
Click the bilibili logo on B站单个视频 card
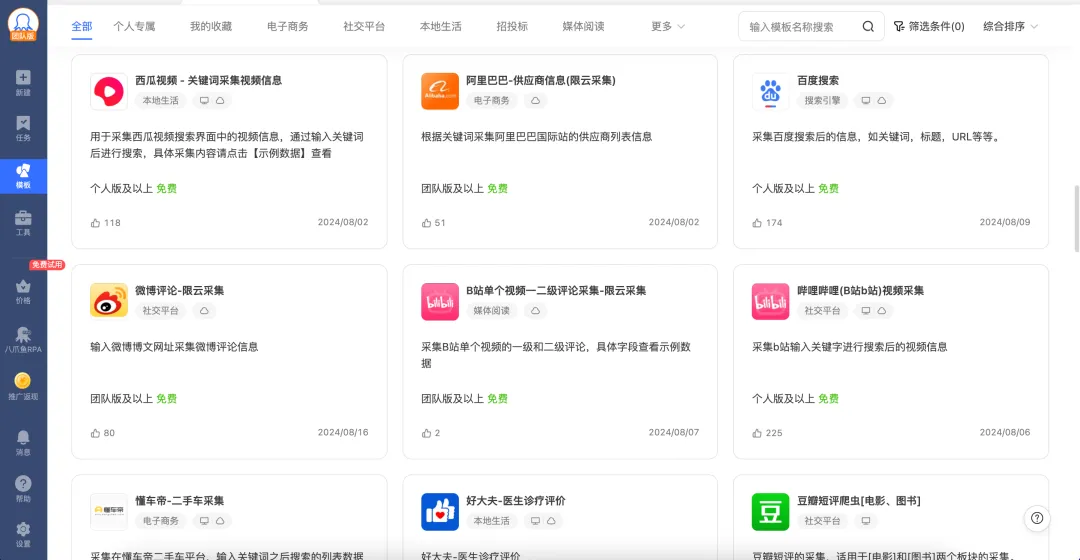(439, 301)
